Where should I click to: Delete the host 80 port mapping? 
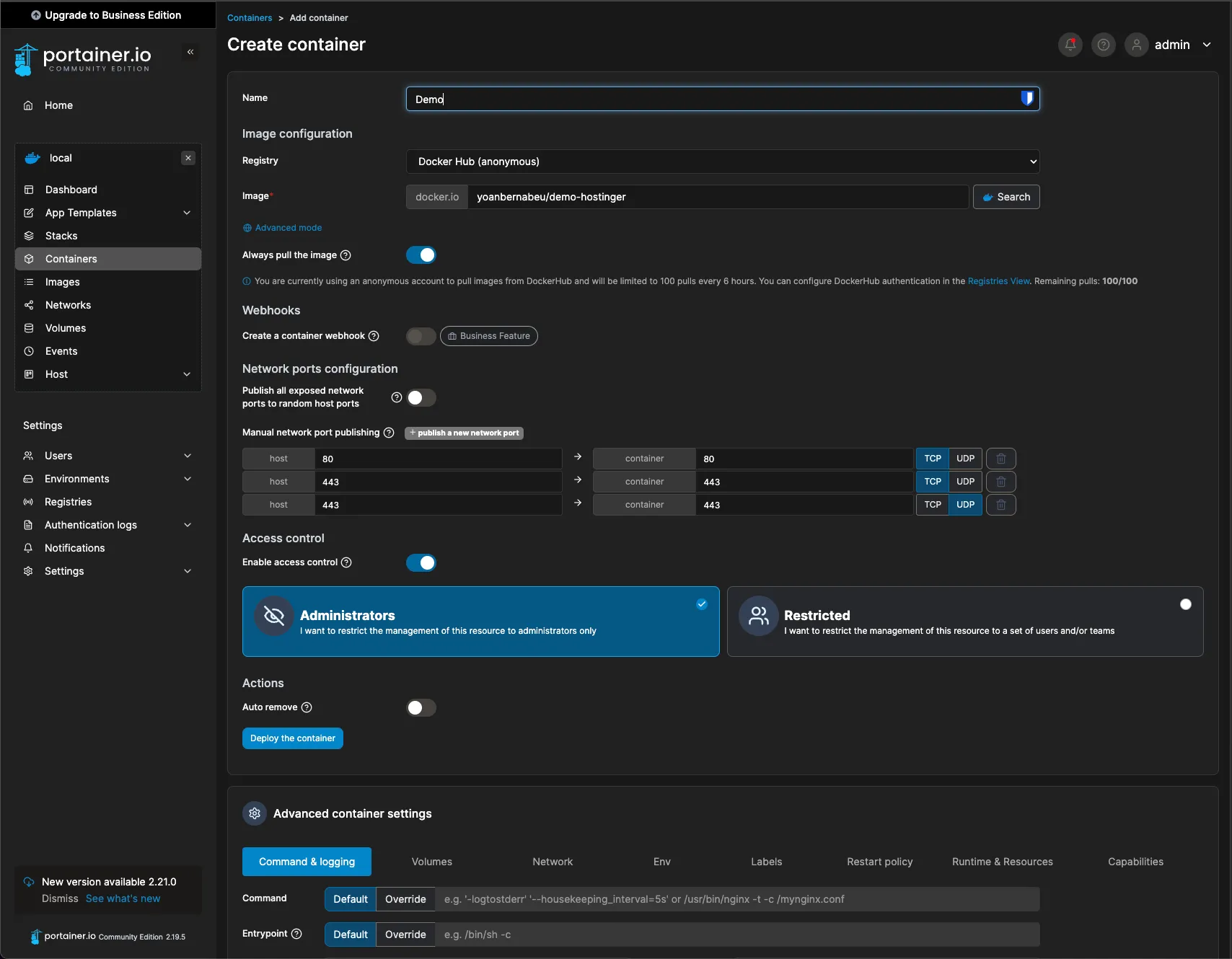coord(1000,459)
